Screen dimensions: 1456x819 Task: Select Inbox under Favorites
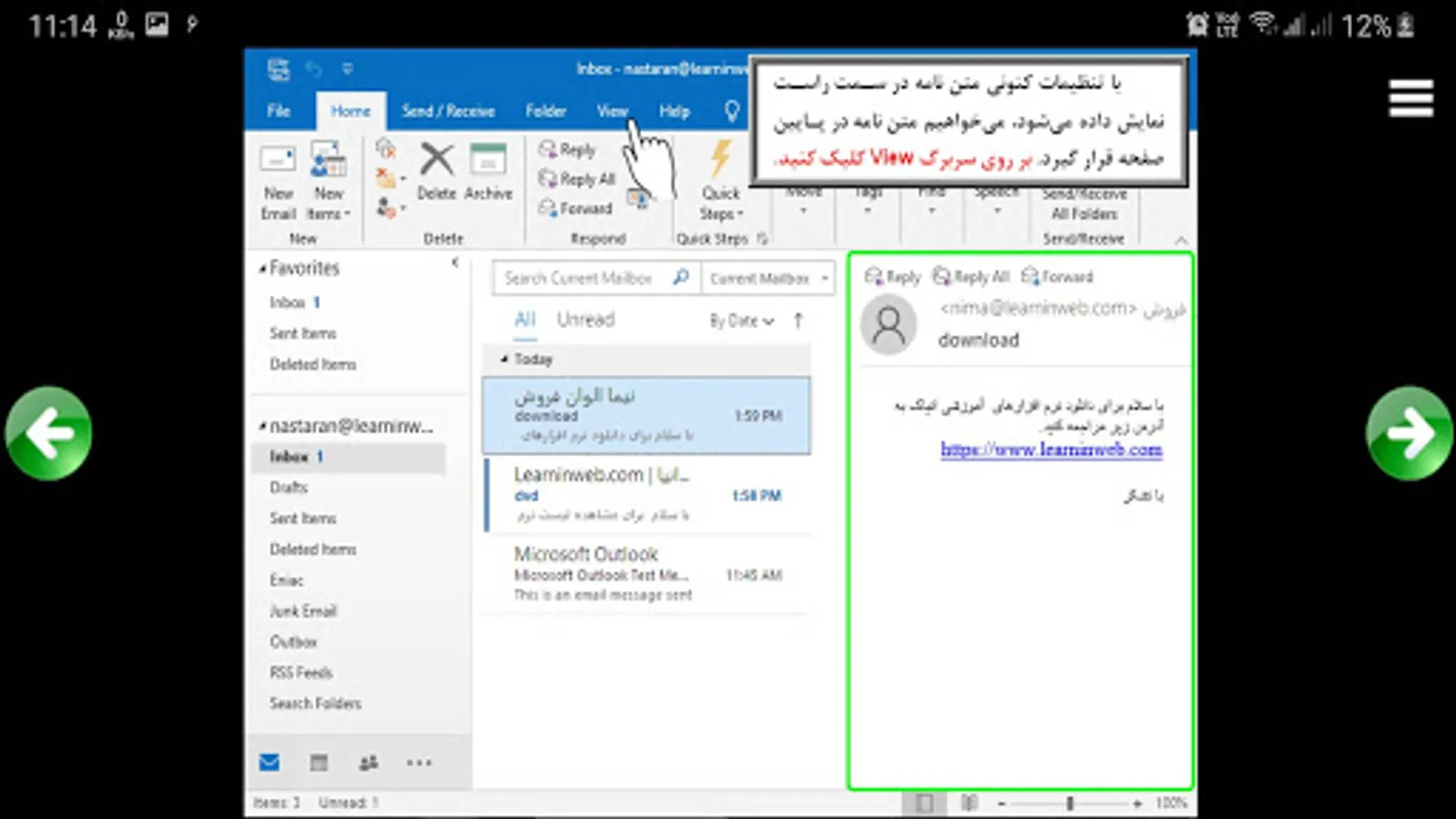(x=294, y=302)
